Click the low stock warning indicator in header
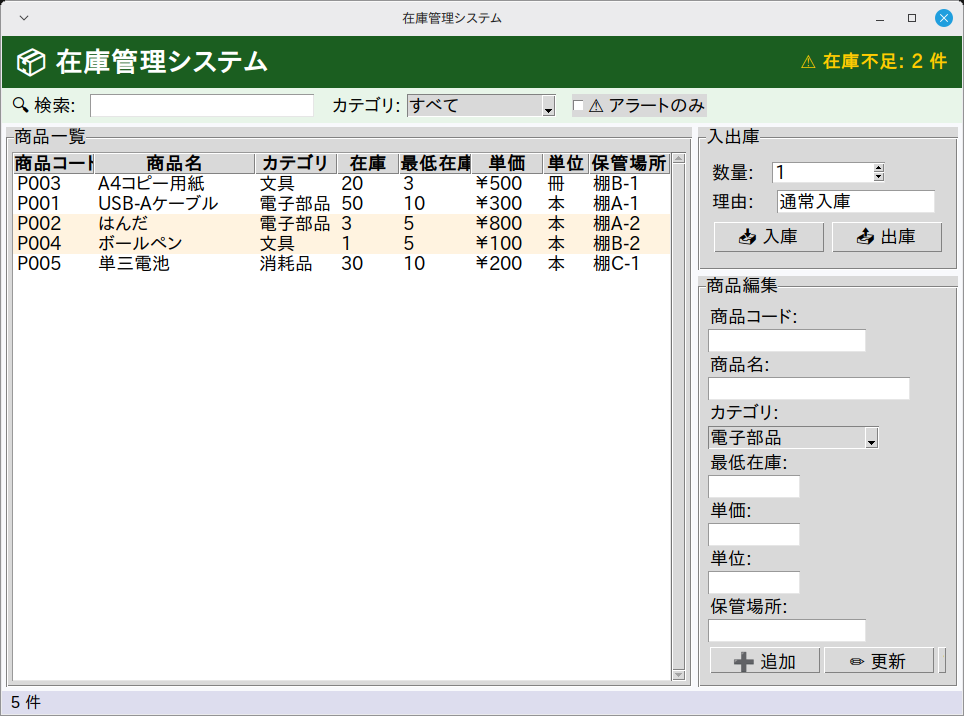This screenshot has width=964, height=716. pos(873,61)
